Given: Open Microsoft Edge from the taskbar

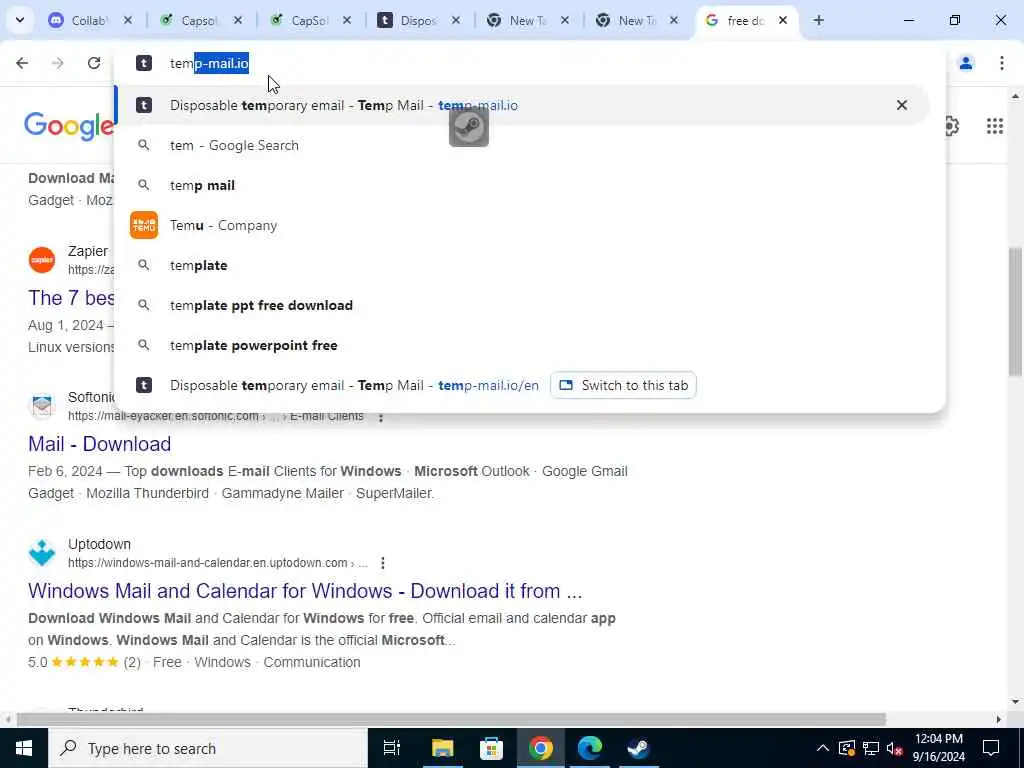Looking at the screenshot, I should point(590,748).
